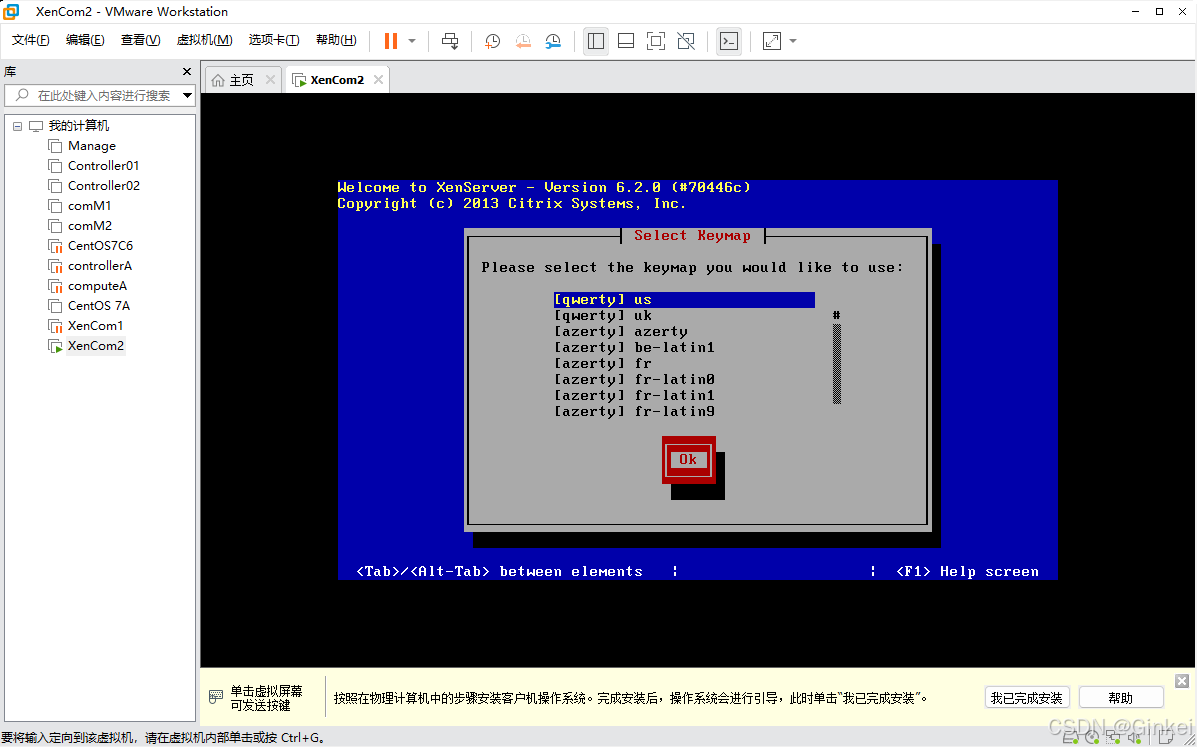Click the network adapter status icon
Viewport: 1197px width, 747px height.
tap(1111, 737)
